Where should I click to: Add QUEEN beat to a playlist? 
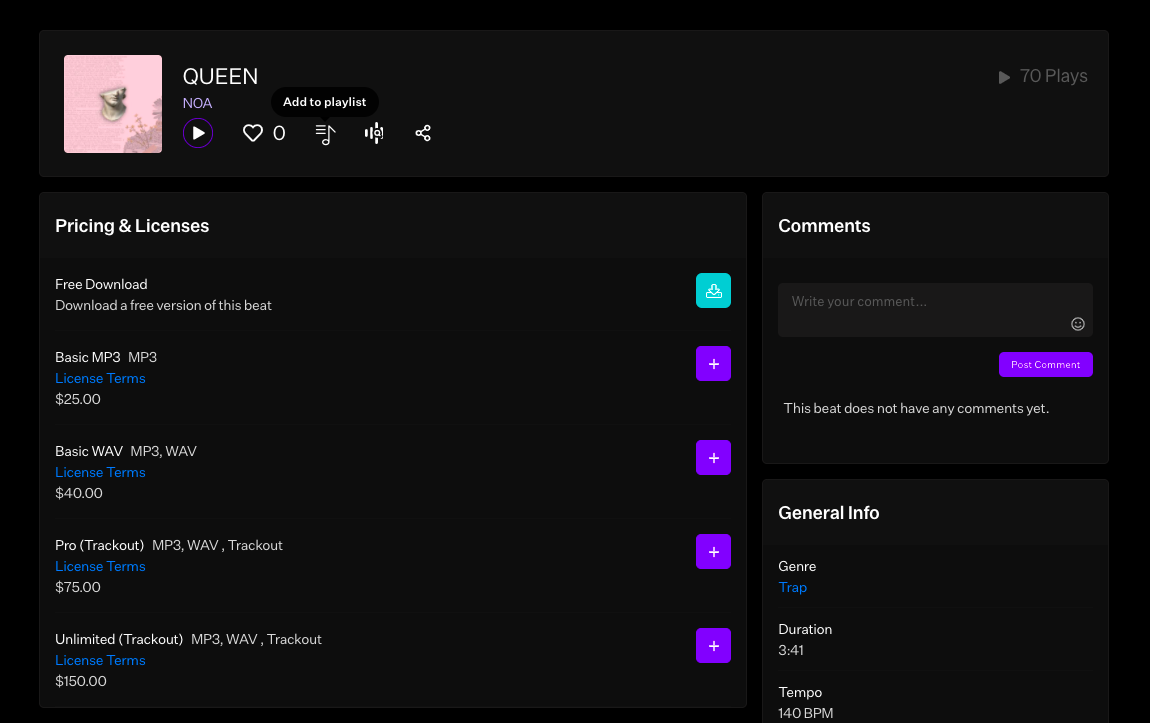pyautogui.click(x=326, y=134)
